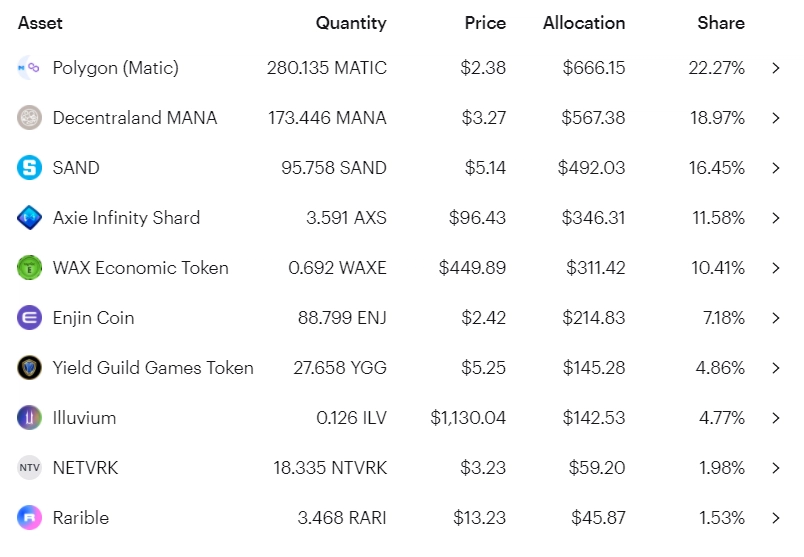
Task: Click the Decentraland MANA coin icon
Action: click(x=30, y=118)
